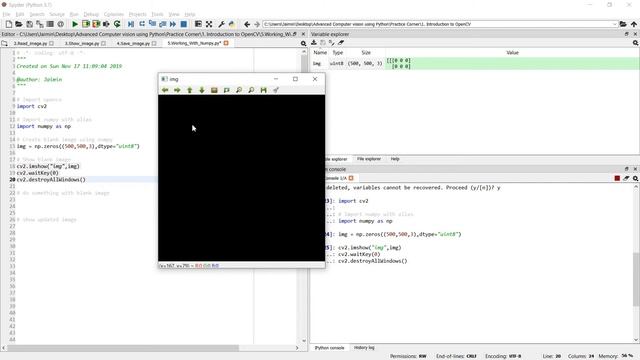The height and width of the screenshot is (360, 640).
Task: Click the back arrow beside working directory
Action: coord(247,24)
